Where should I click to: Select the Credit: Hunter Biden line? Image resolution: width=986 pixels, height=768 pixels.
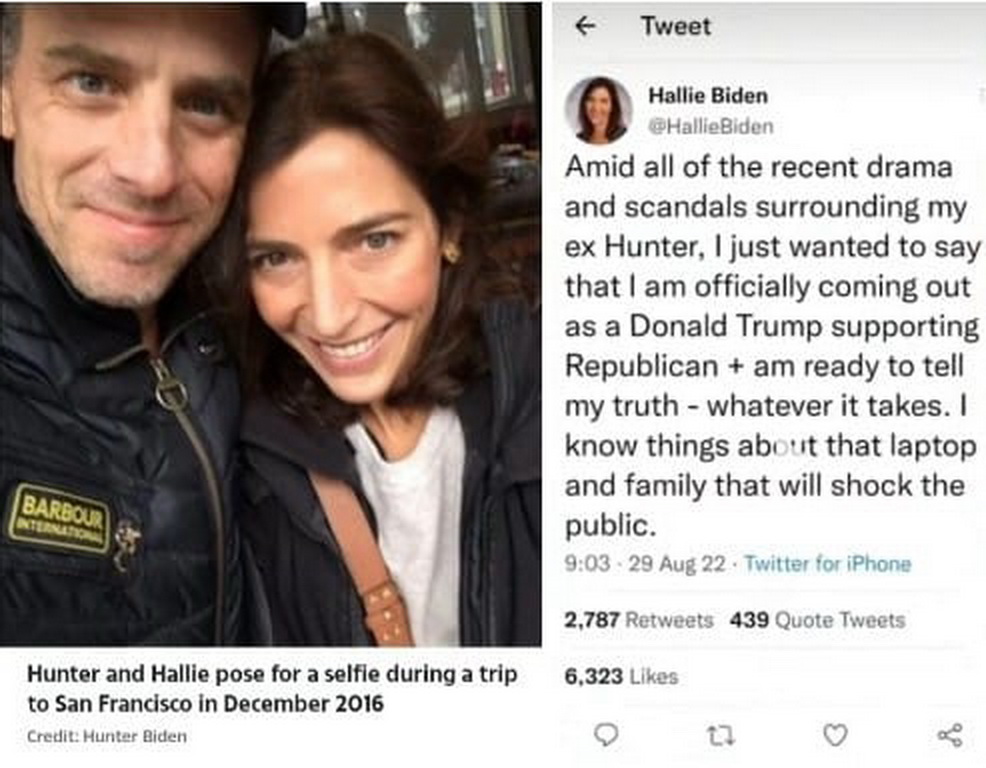[x=106, y=736]
